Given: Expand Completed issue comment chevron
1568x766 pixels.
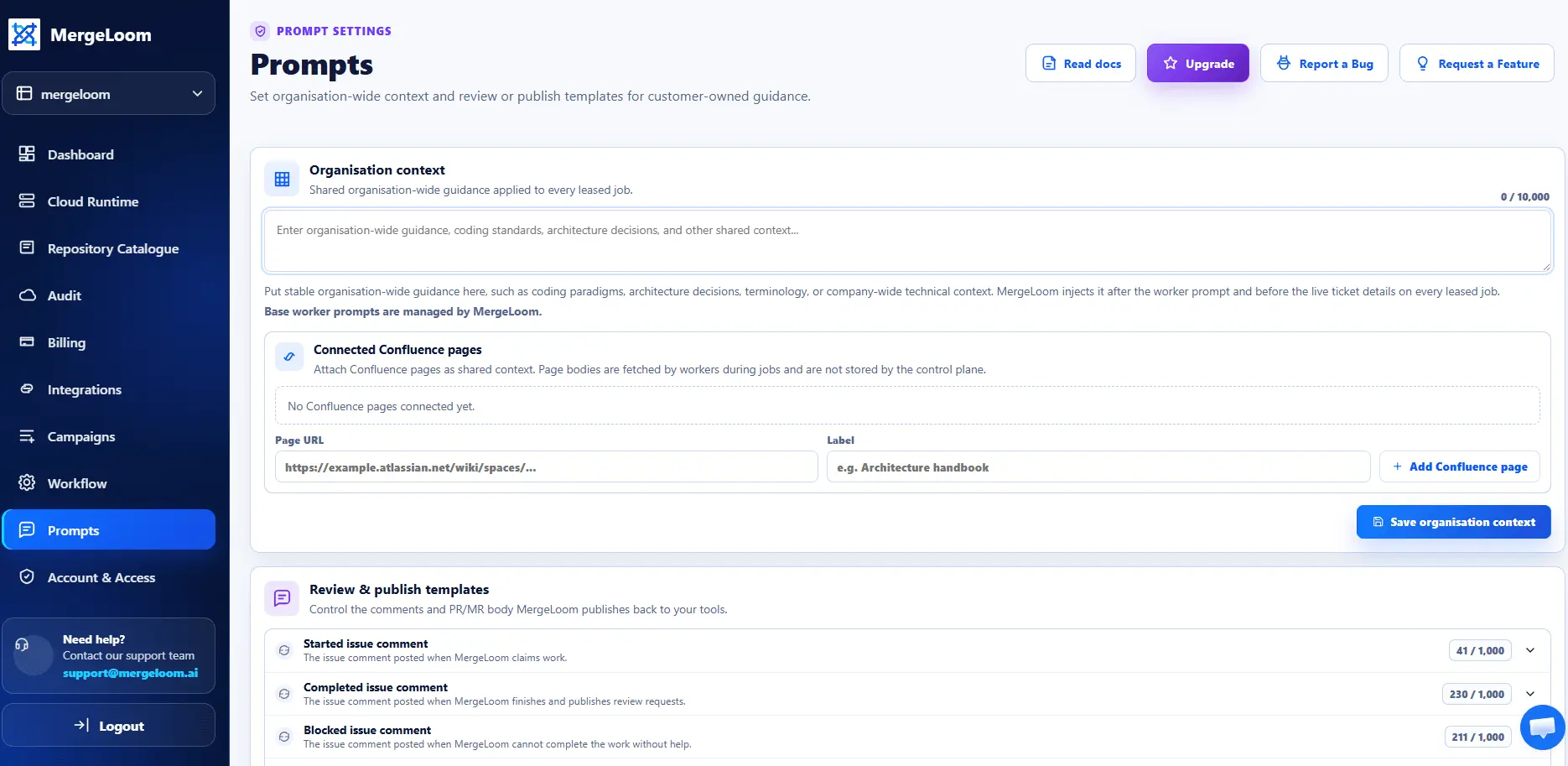Looking at the screenshot, I should point(1530,694).
